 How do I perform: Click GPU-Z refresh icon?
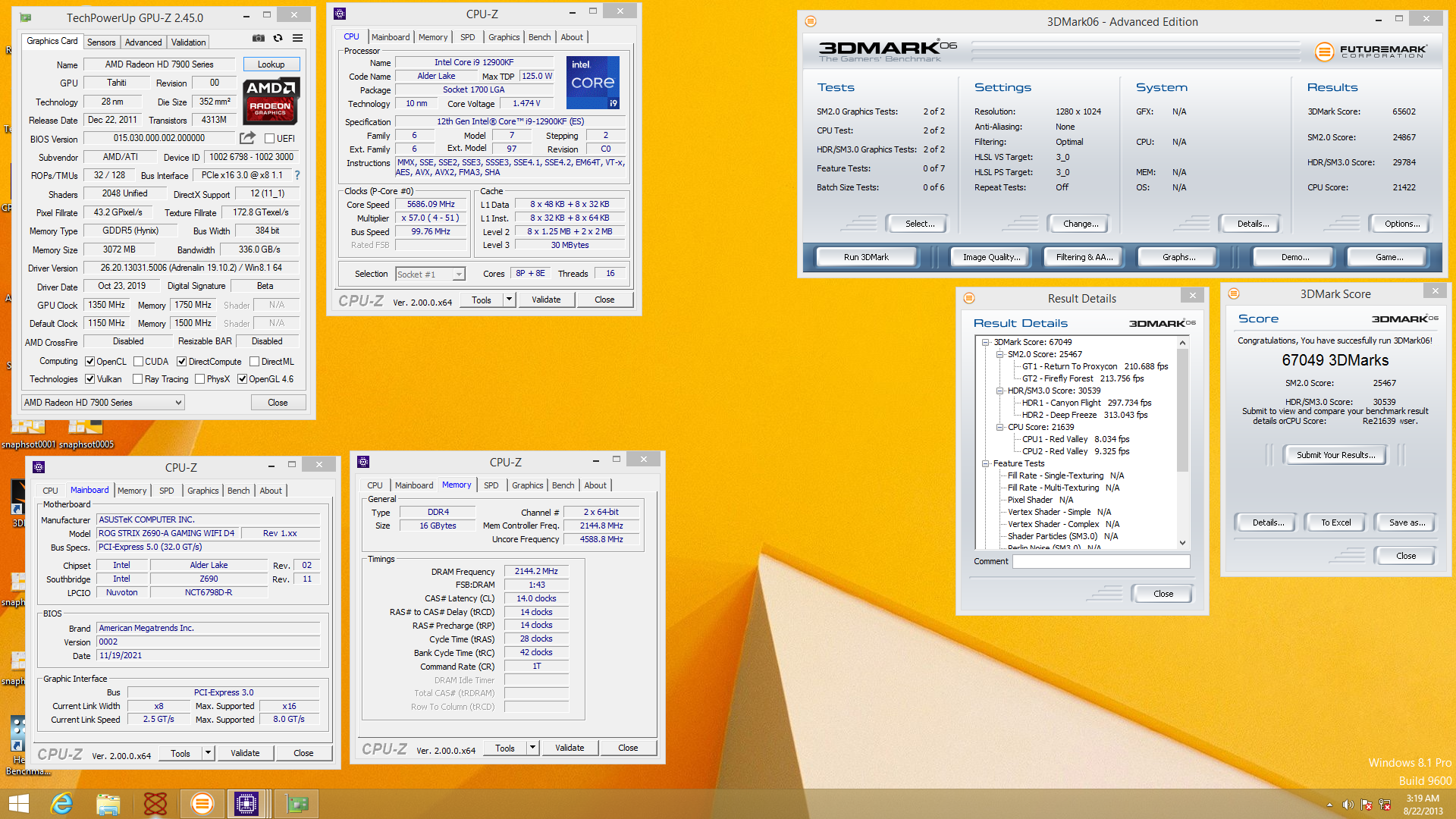[x=278, y=38]
